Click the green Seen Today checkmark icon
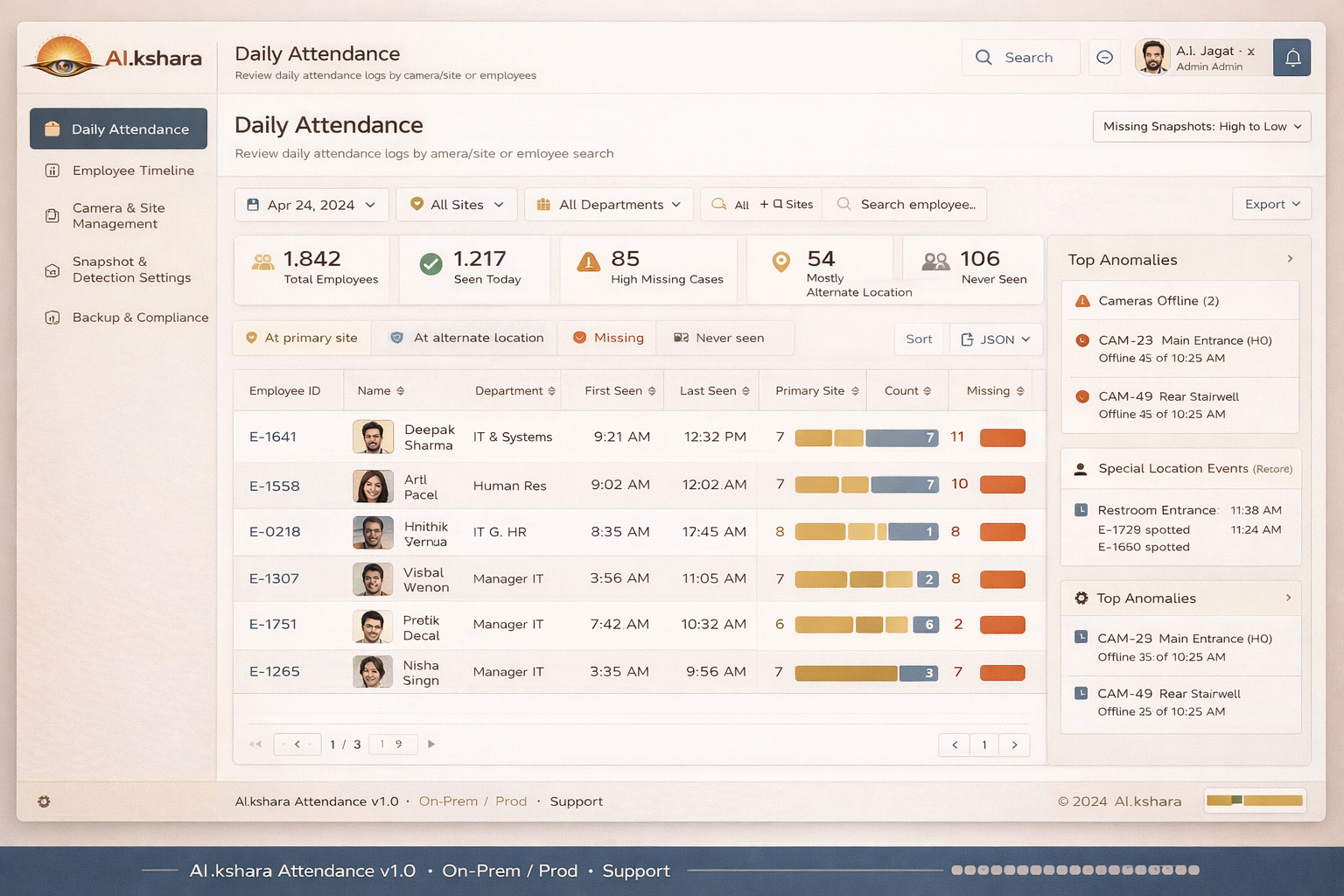Viewport: 1344px width, 896px height. [x=430, y=263]
